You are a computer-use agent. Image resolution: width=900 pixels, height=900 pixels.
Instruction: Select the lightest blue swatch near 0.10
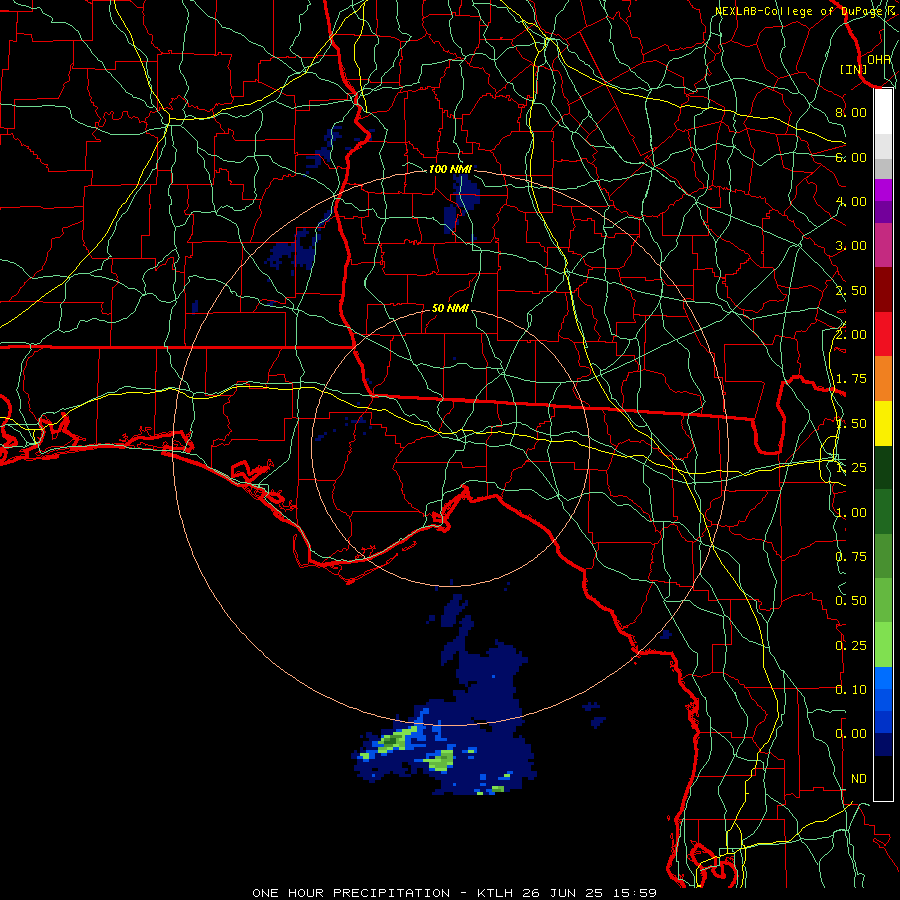pyautogui.click(x=883, y=678)
